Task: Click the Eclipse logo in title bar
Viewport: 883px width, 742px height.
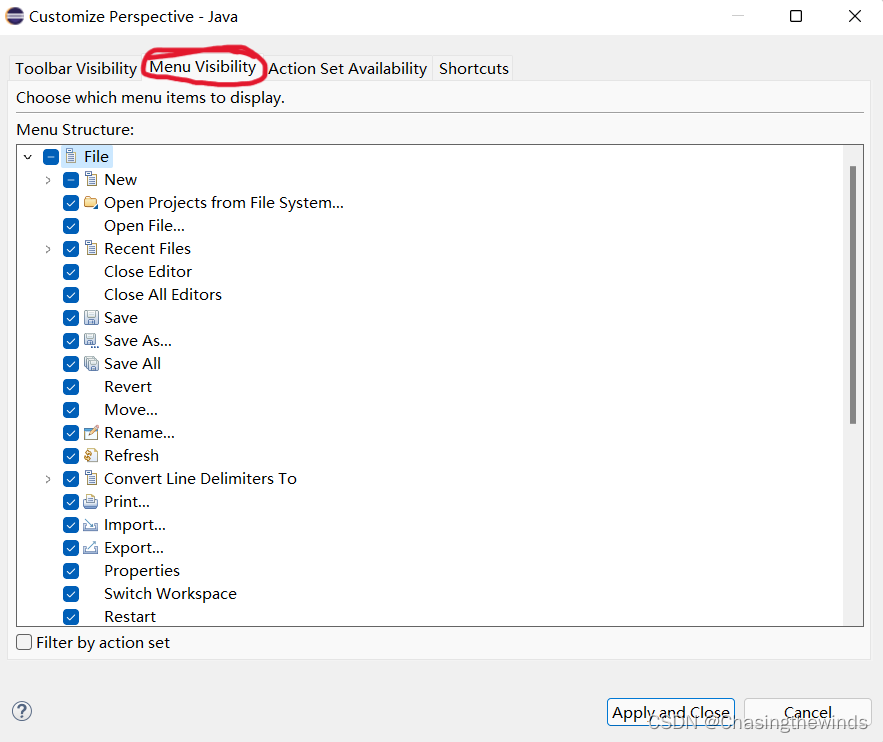Action: pyautogui.click(x=15, y=16)
